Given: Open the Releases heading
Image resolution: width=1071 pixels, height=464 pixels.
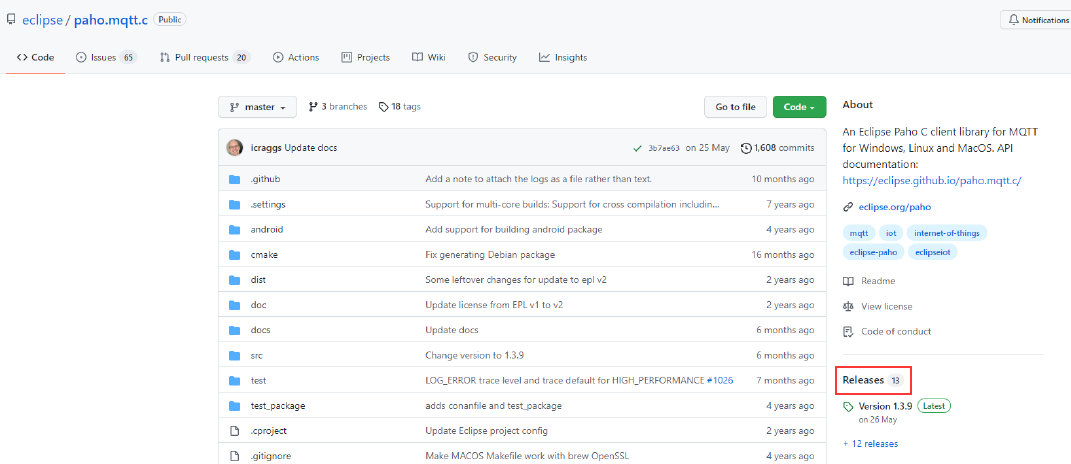Looking at the screenshot, I should [873, 380].
